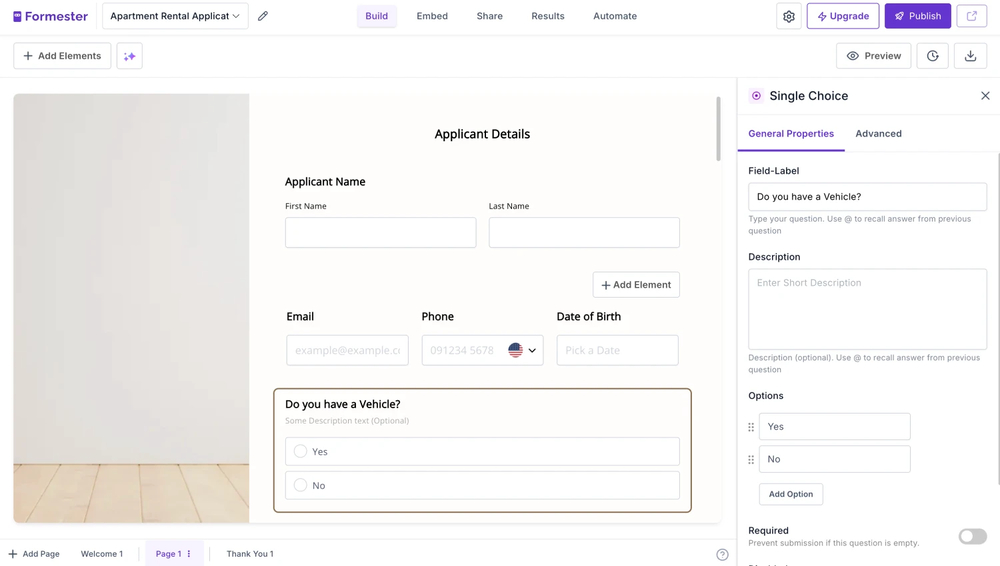Switch to the Advanced tab

[x=878, y=133]
